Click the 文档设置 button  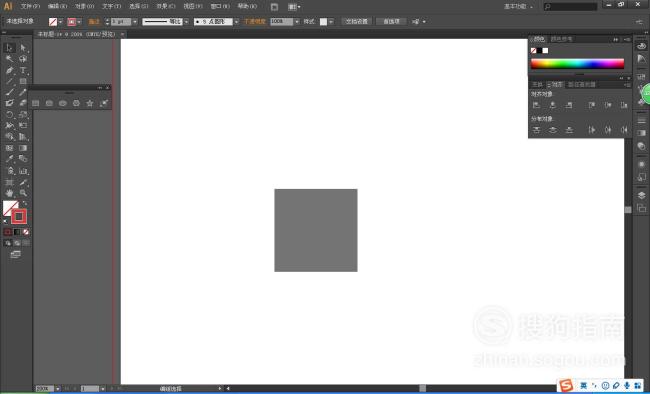357,22
